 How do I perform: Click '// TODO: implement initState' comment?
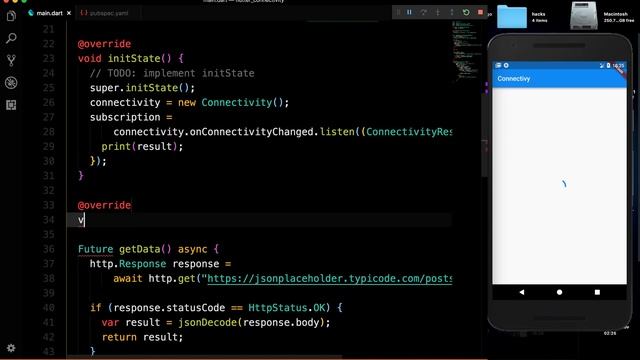[172, 73]
